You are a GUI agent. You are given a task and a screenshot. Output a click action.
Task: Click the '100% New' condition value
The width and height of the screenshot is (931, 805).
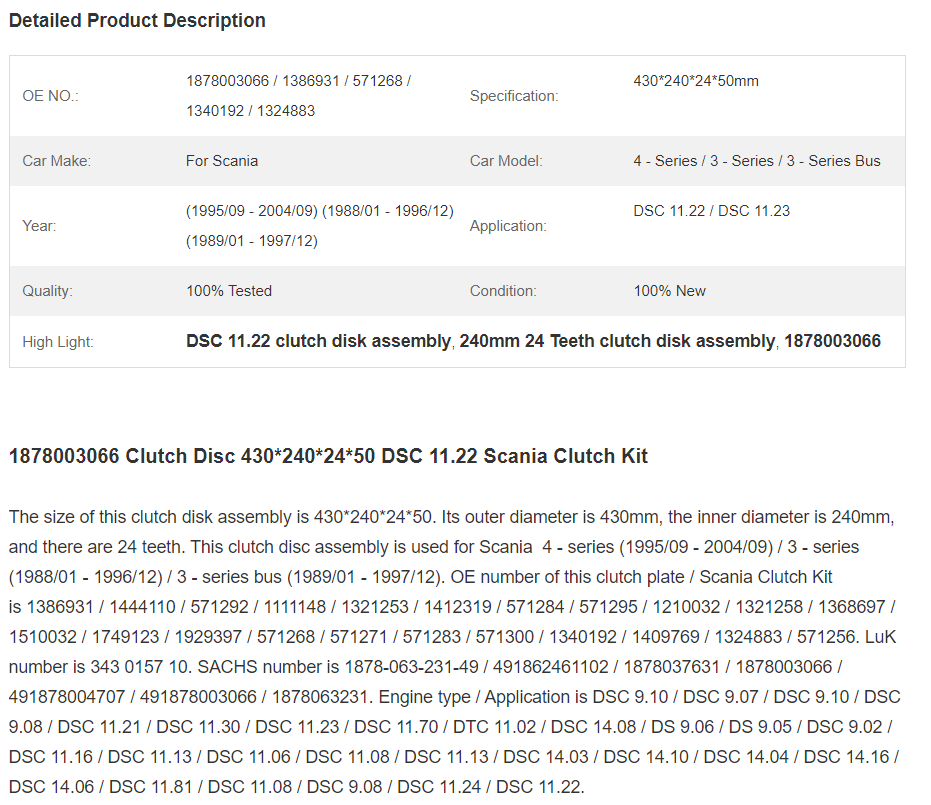point(670,291)
